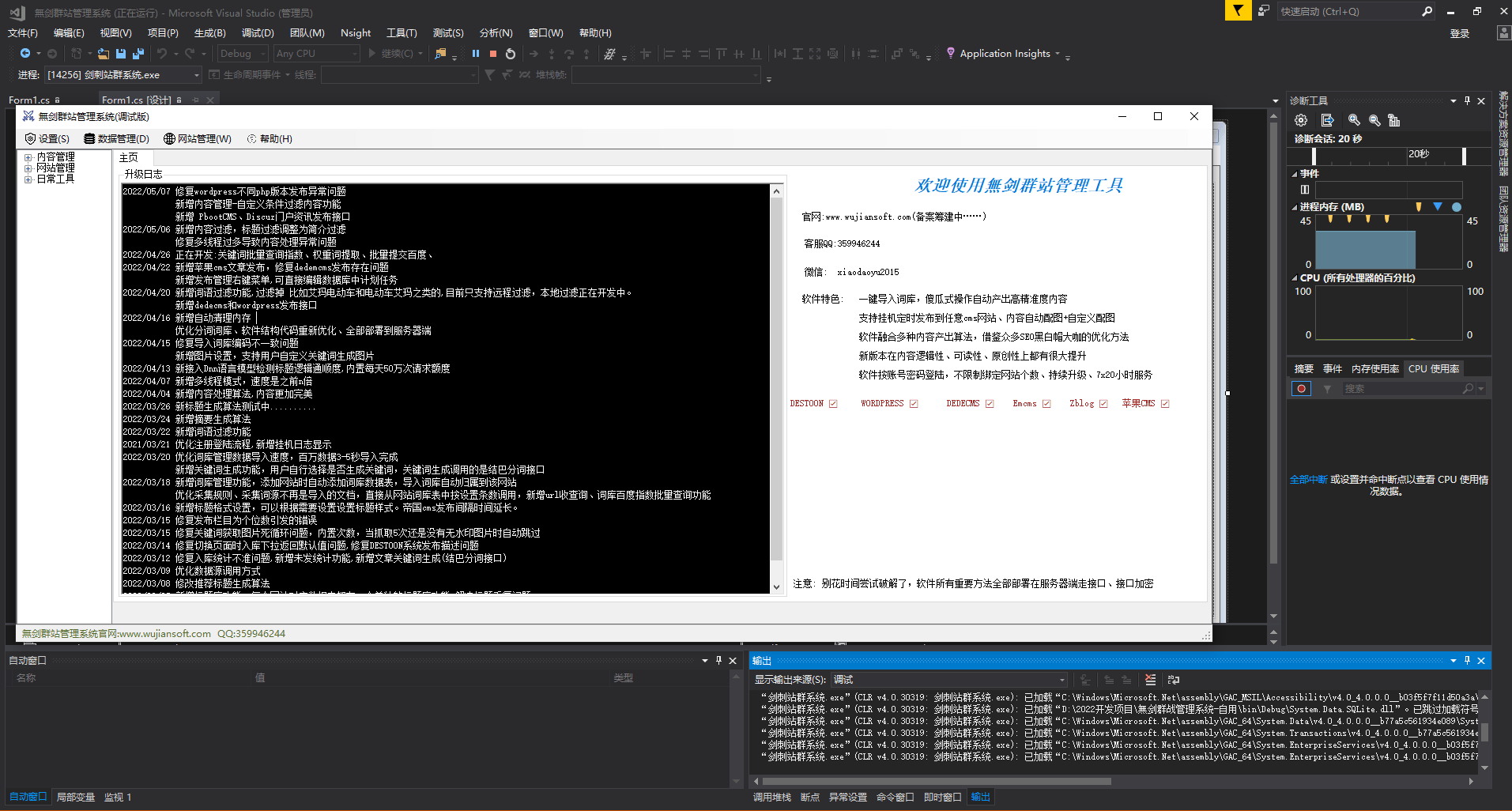The image size is (1512, 811).
Task: Expand the 内容管理 tree node
Action: (x=28, y=157)
